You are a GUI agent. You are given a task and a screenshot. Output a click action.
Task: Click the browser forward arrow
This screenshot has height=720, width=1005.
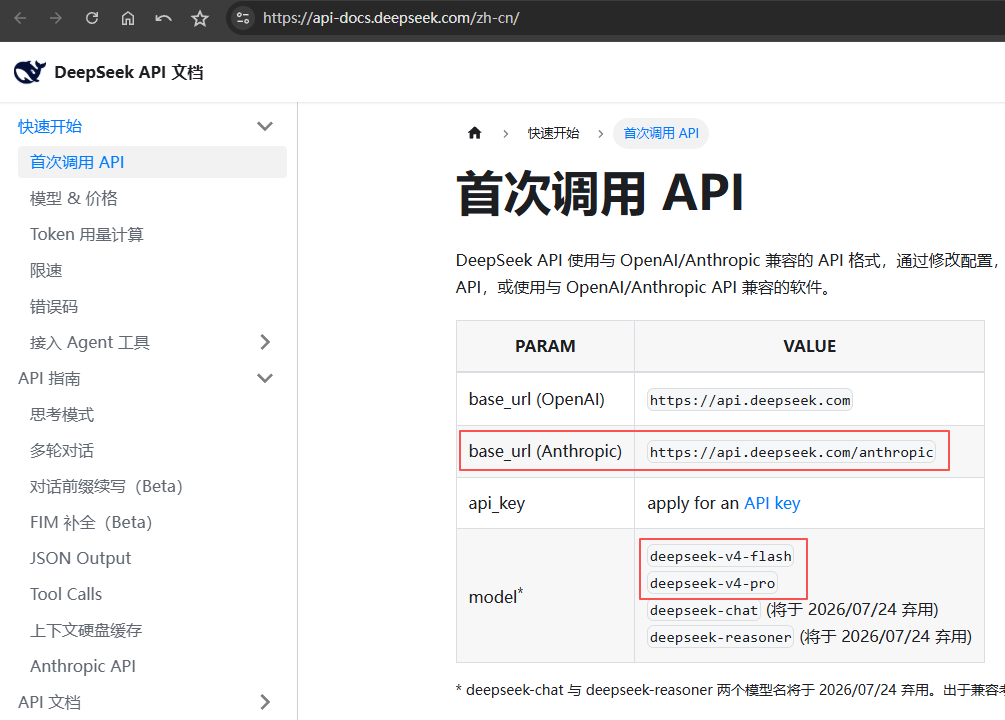pyautogui.click(x=56, y=18)
